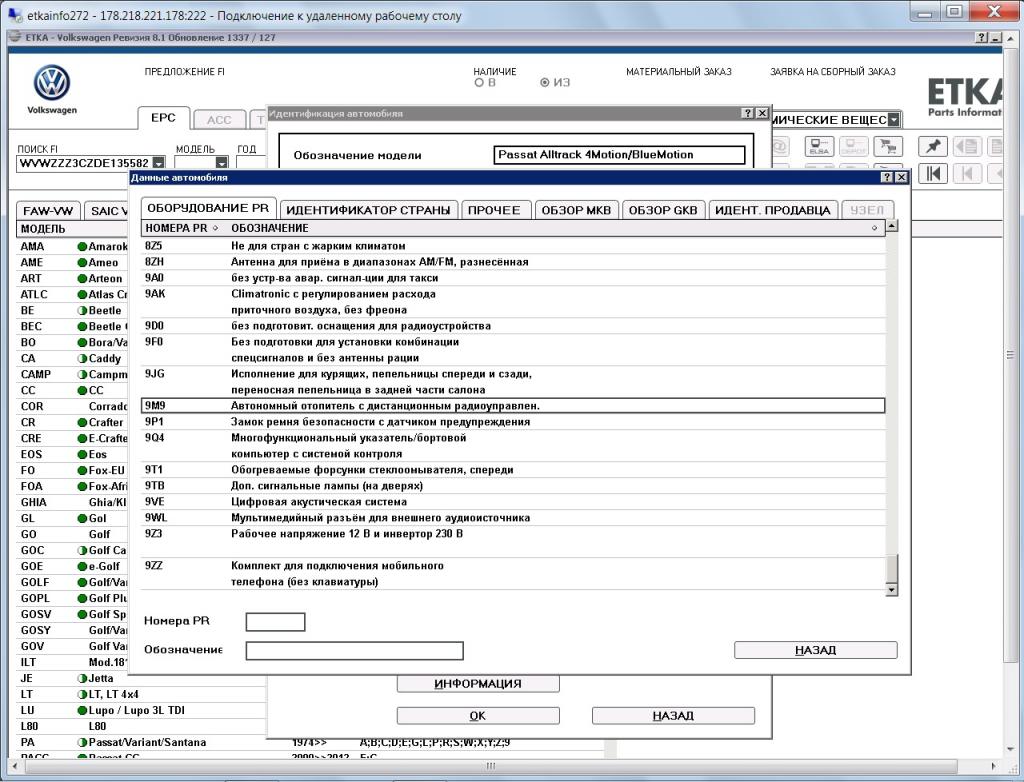Click the equipment list vertical scrollbar thumb
Viewport: 1024px width, 782px height.
coord(891,568)
